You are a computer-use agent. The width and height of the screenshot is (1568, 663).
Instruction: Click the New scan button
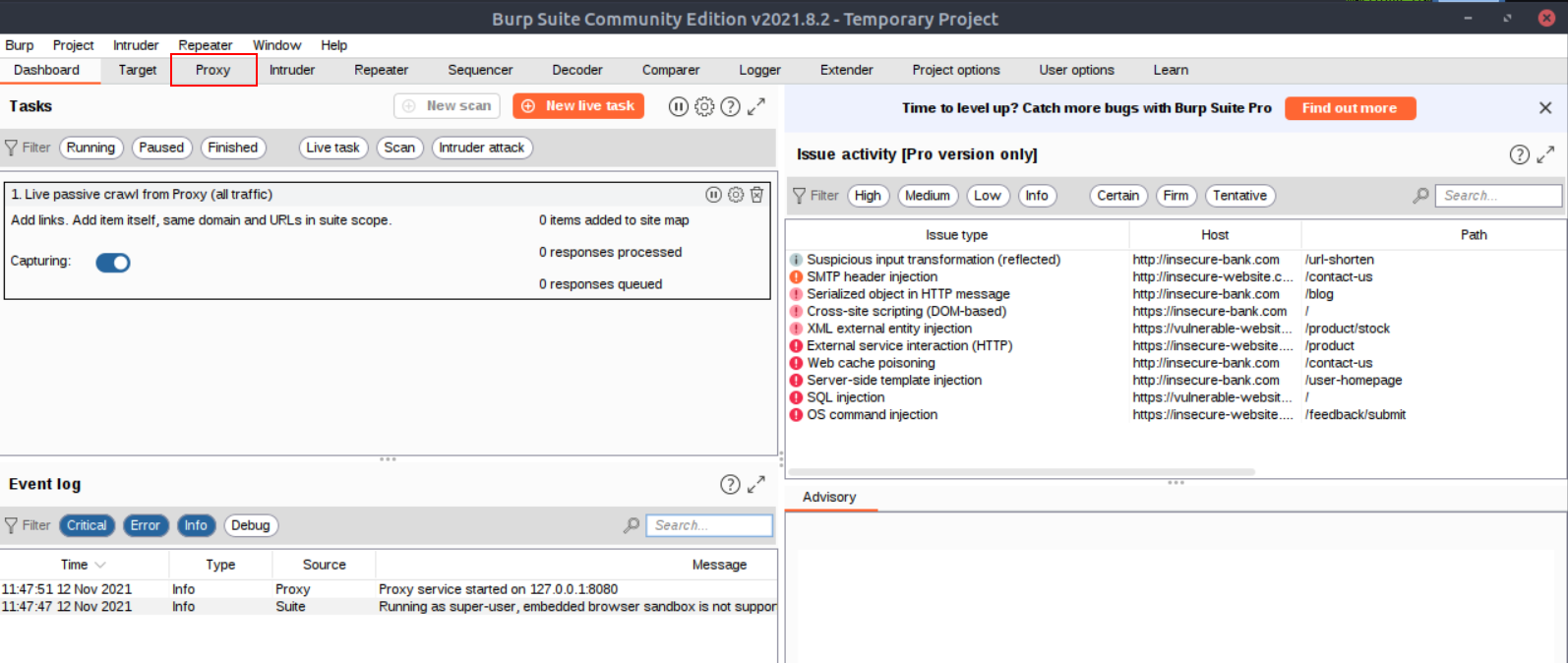(447, 106)
